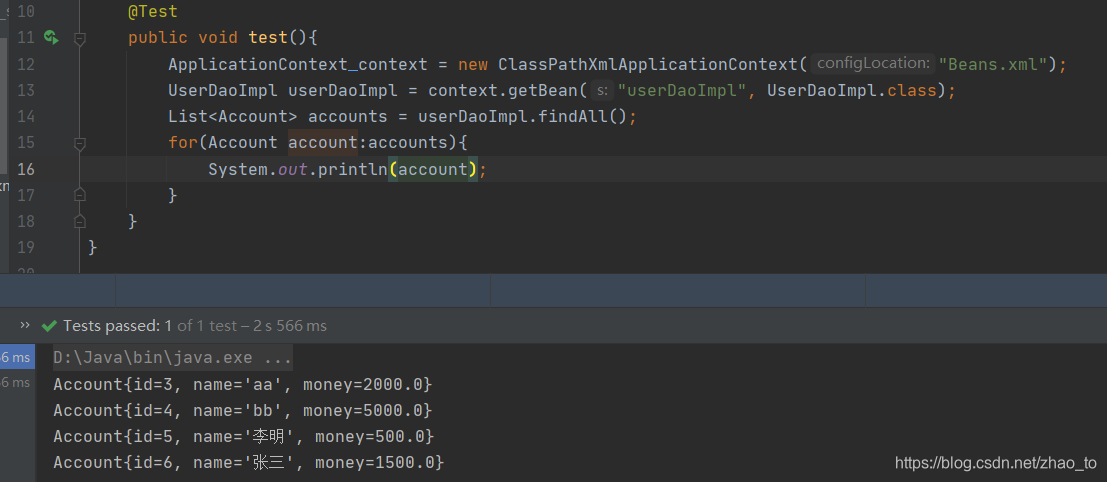Click the "Beans.xml" string literal
Screen dimensions: 1107x482
993,64
